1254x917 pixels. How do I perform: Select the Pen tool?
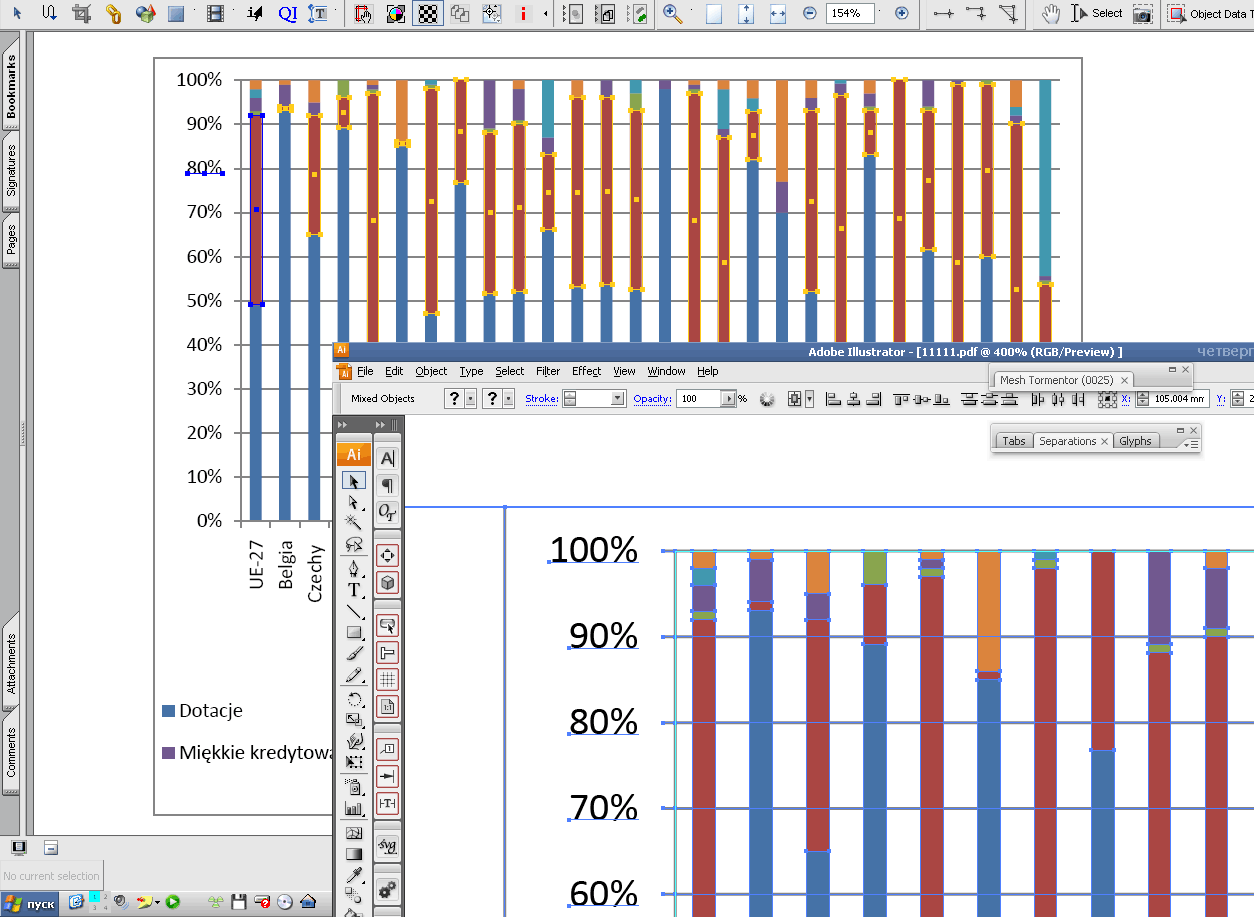(x=353, y=569)
